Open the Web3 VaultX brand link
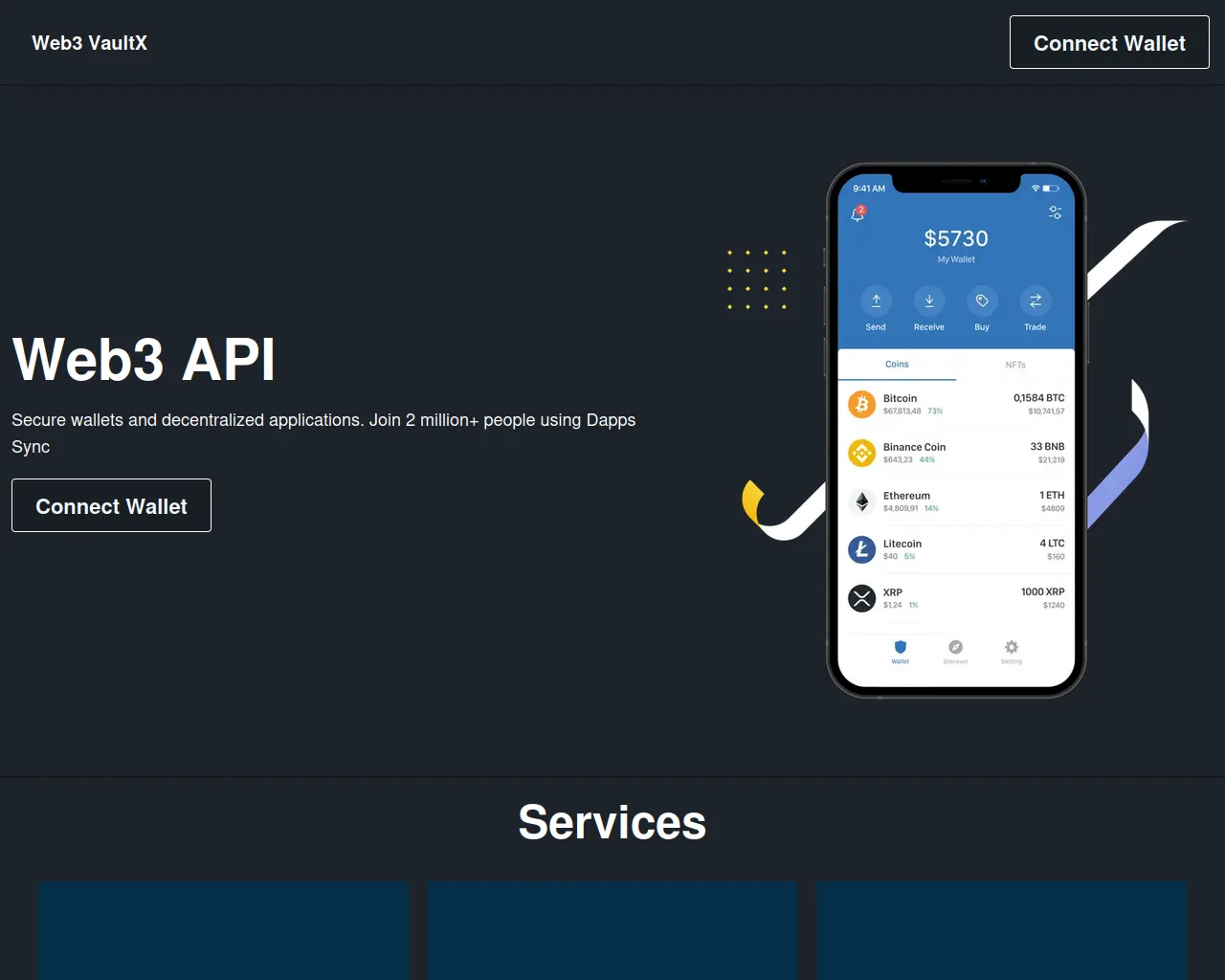The height and width of the screenshot is (980, 1225). pos(89,43)
